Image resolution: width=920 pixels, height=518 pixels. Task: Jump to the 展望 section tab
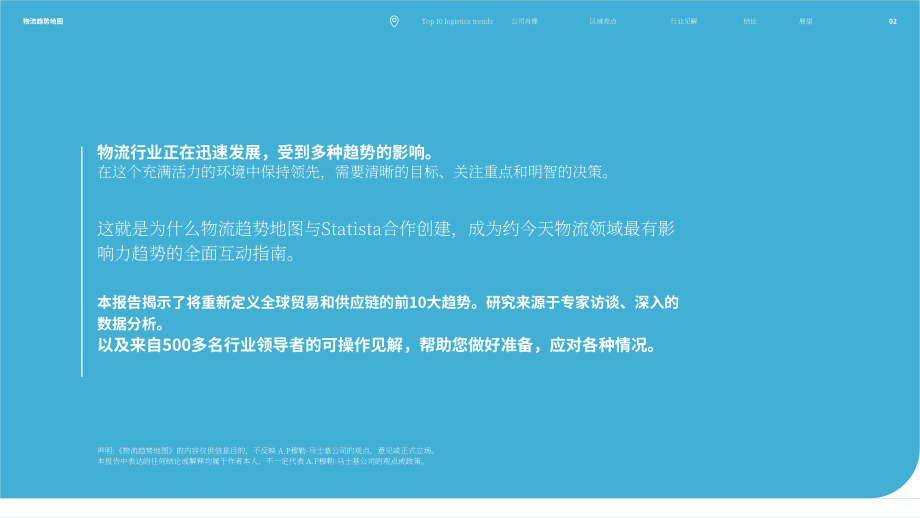click(x=806, y=21)
